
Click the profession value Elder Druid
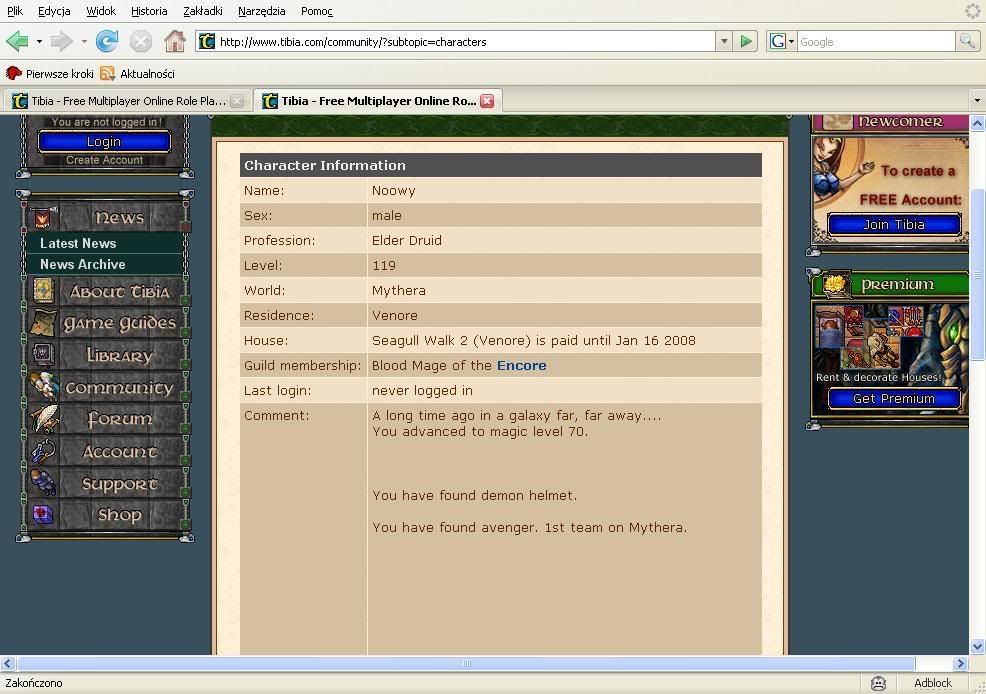coord(407,241)
